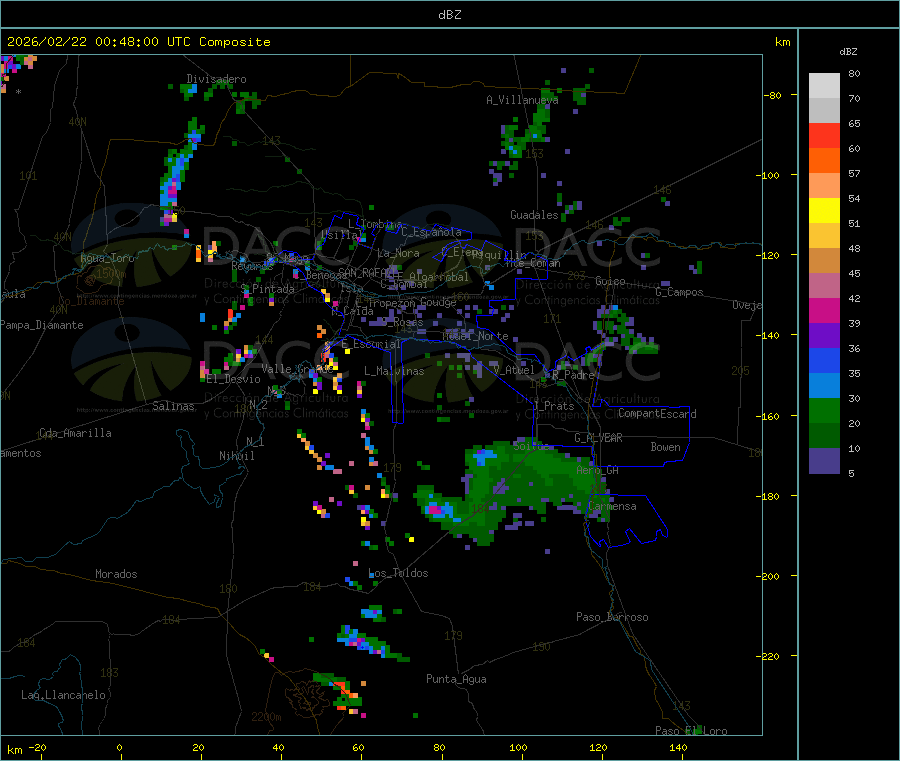
Task: Click the L_Malvinas label
Action: point(394,371)
